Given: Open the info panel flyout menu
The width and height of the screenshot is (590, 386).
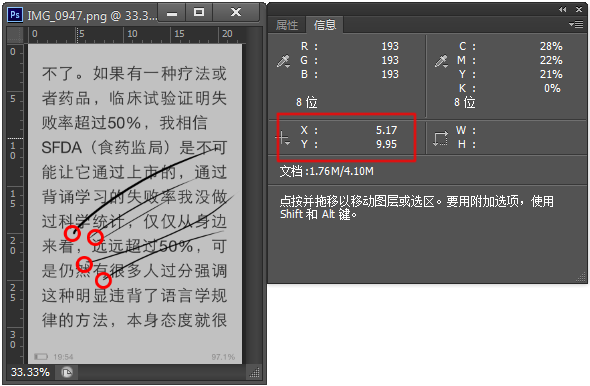Looking at the screenshot, I should coord(576,25).
